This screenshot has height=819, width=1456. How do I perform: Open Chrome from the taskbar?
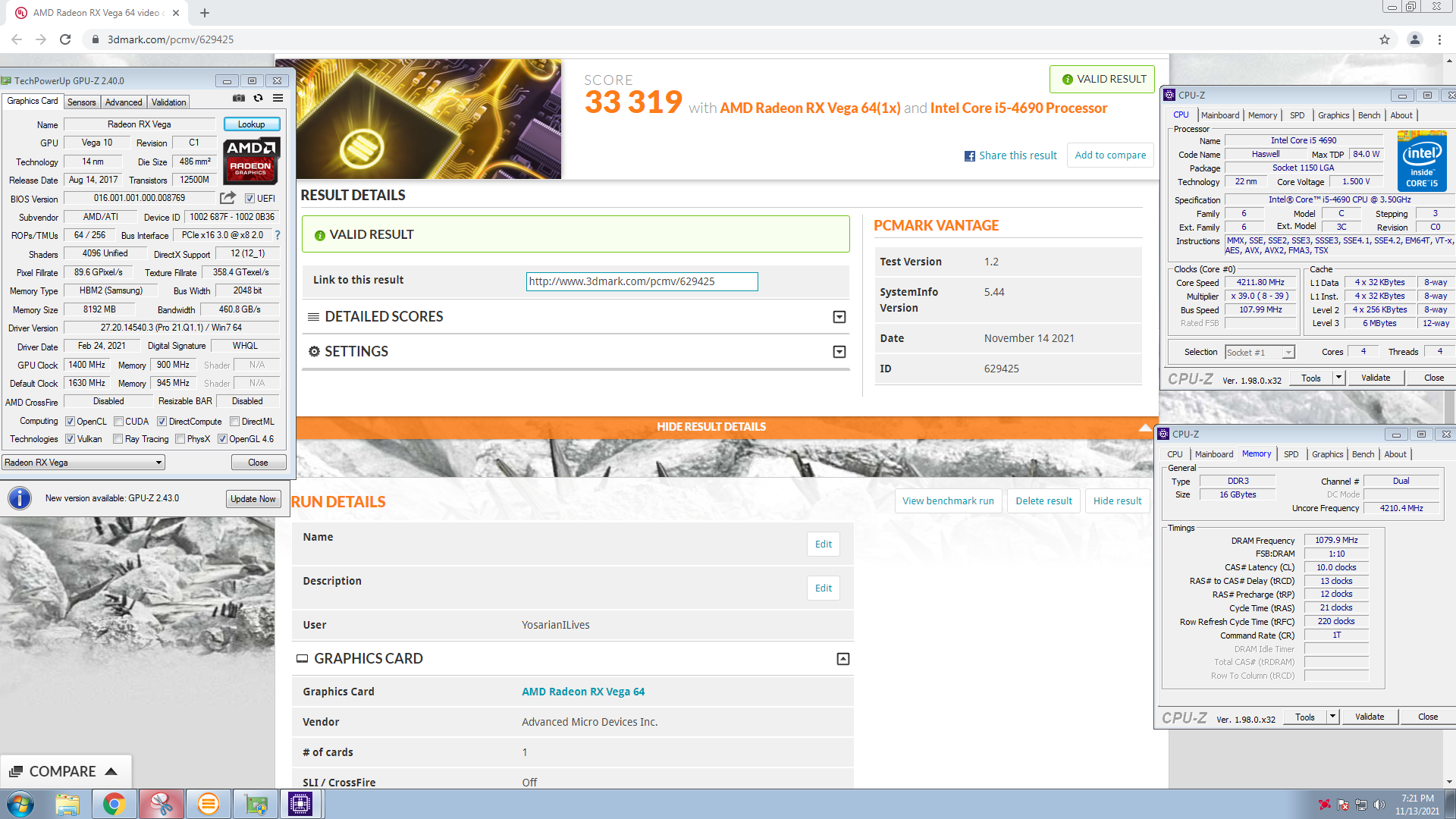(115, 805)
